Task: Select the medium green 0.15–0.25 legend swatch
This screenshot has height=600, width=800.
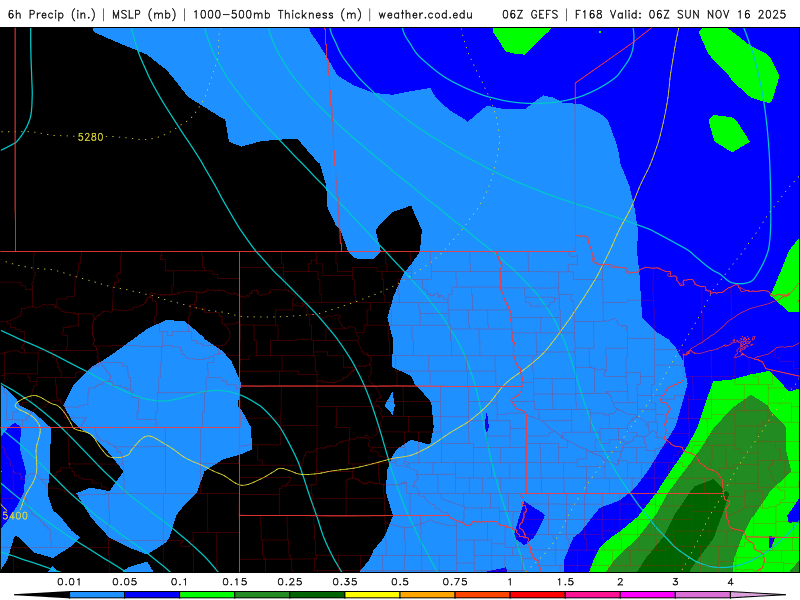Action: pyautogui.click(x=262, y=595)
